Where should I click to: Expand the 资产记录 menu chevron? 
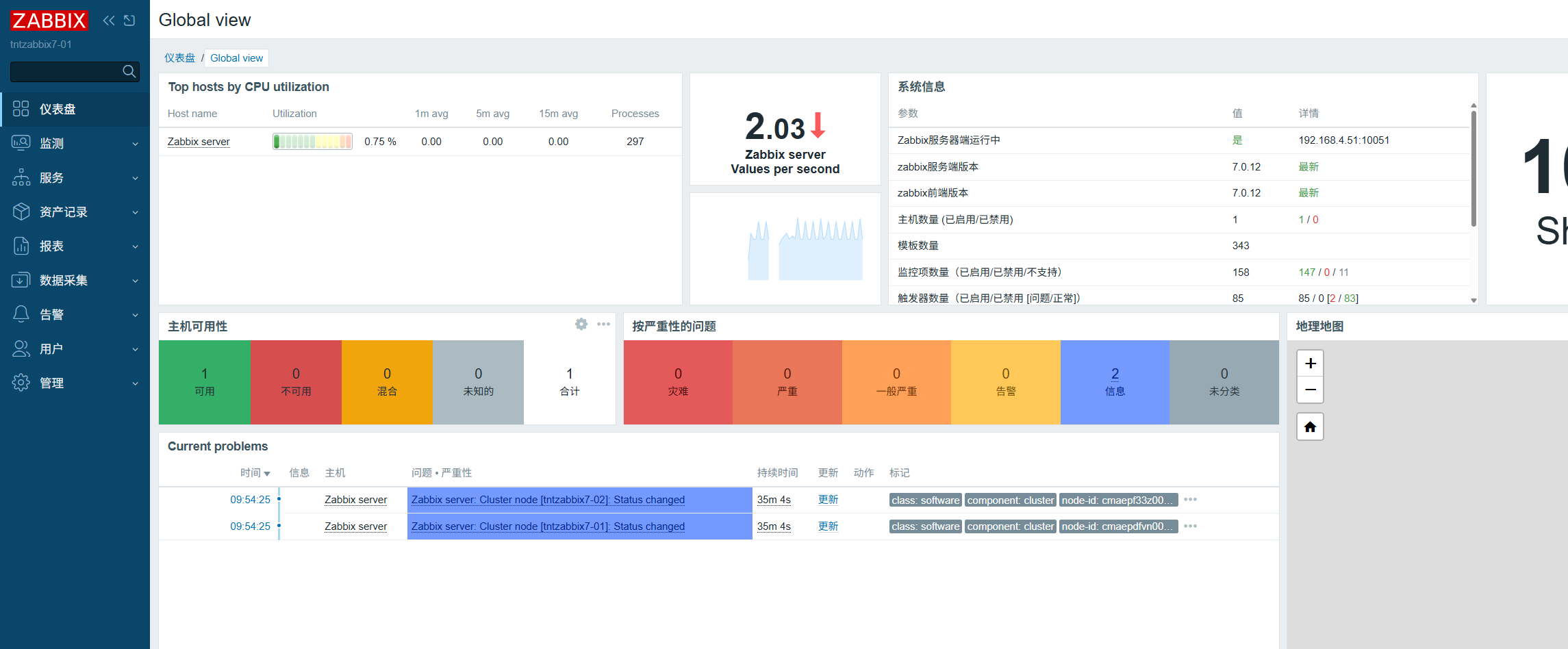tap(135, 212)
